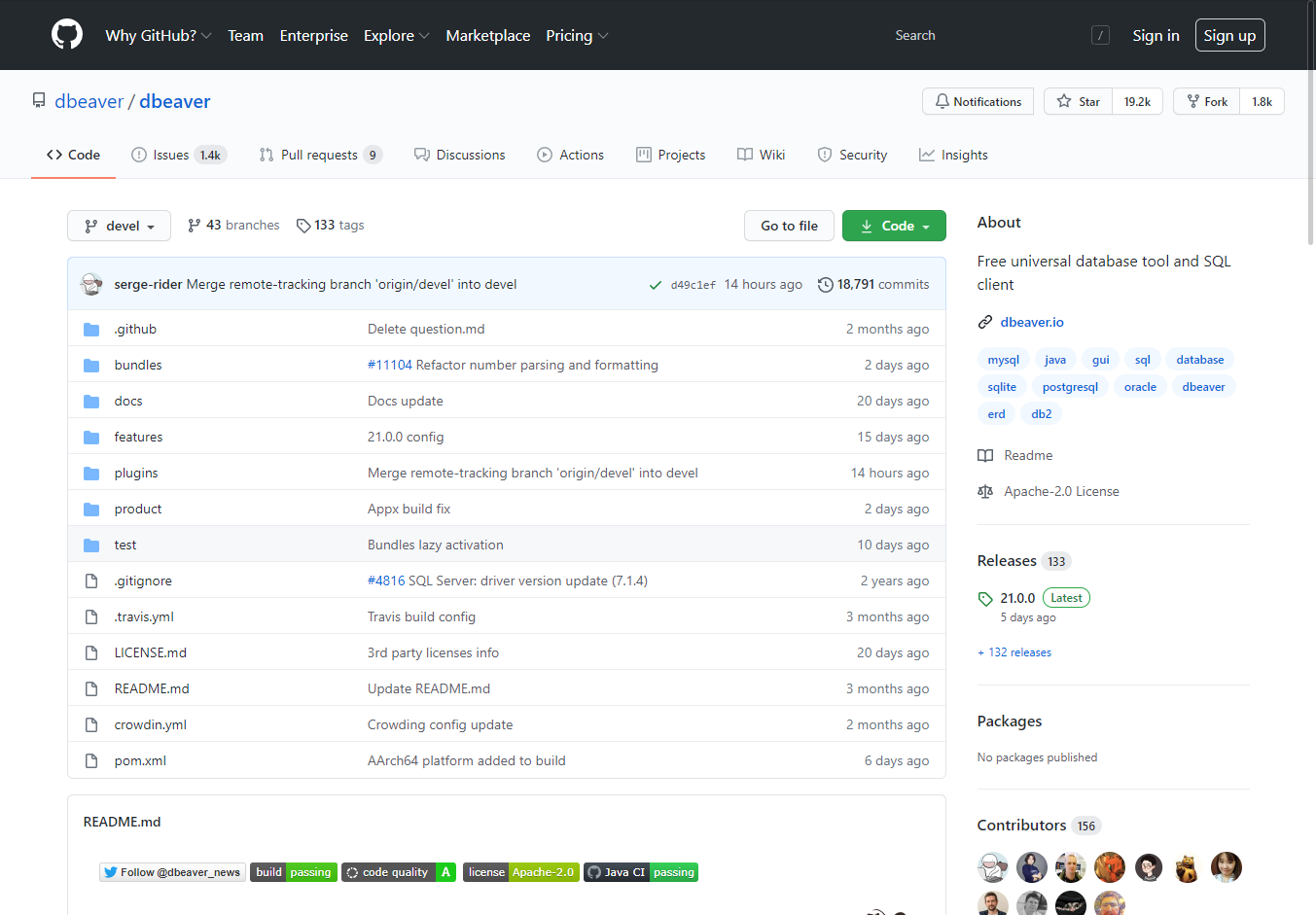Switch to the Actions tab

[571, 155]
